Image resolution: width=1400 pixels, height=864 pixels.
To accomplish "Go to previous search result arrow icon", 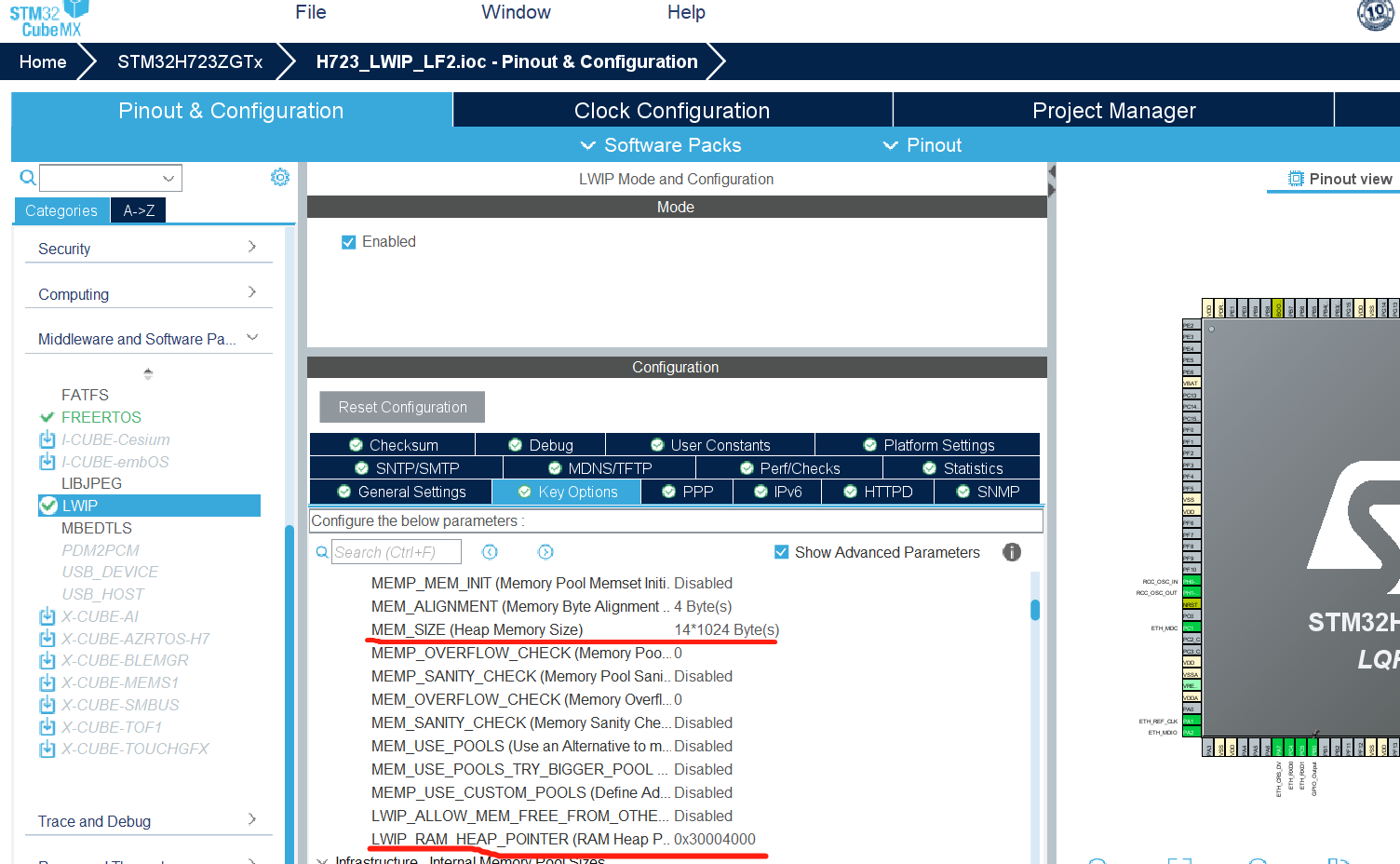I will [x=490, y=552].
